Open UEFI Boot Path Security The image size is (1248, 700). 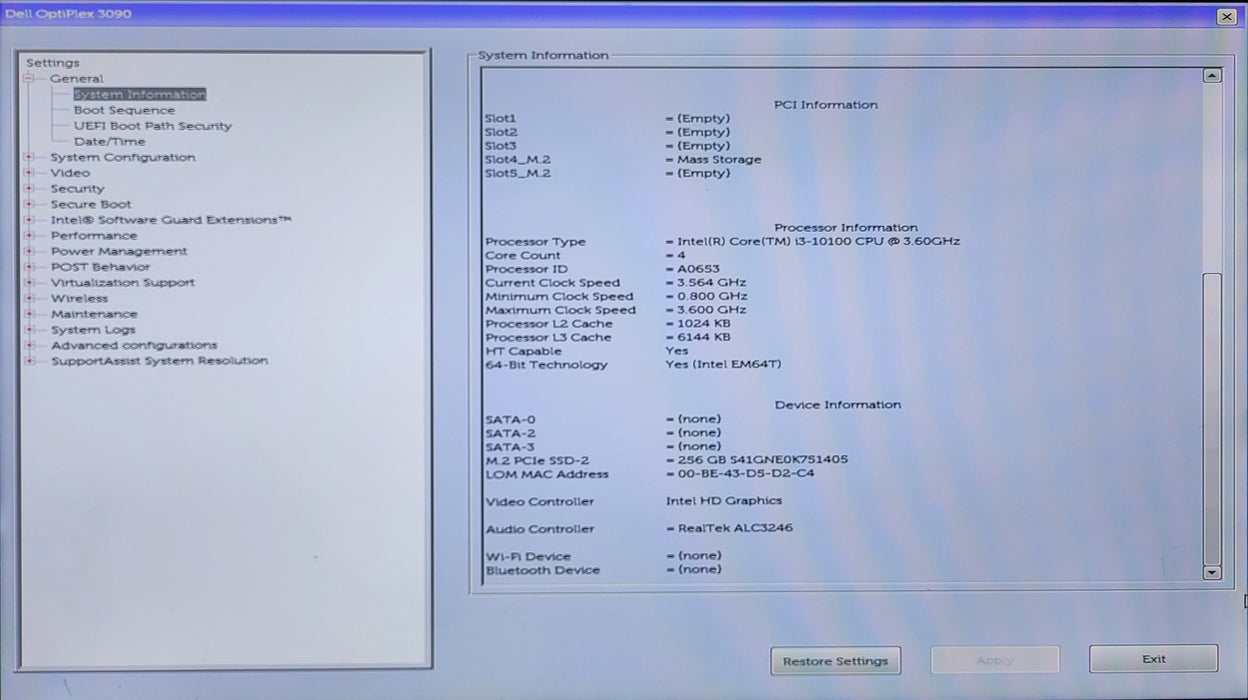152,126
